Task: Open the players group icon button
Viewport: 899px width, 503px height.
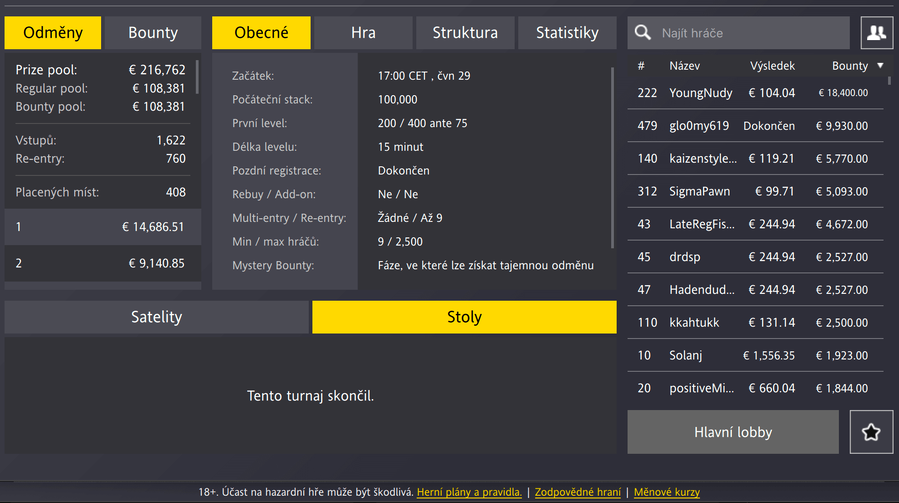Action: [877, 33]
